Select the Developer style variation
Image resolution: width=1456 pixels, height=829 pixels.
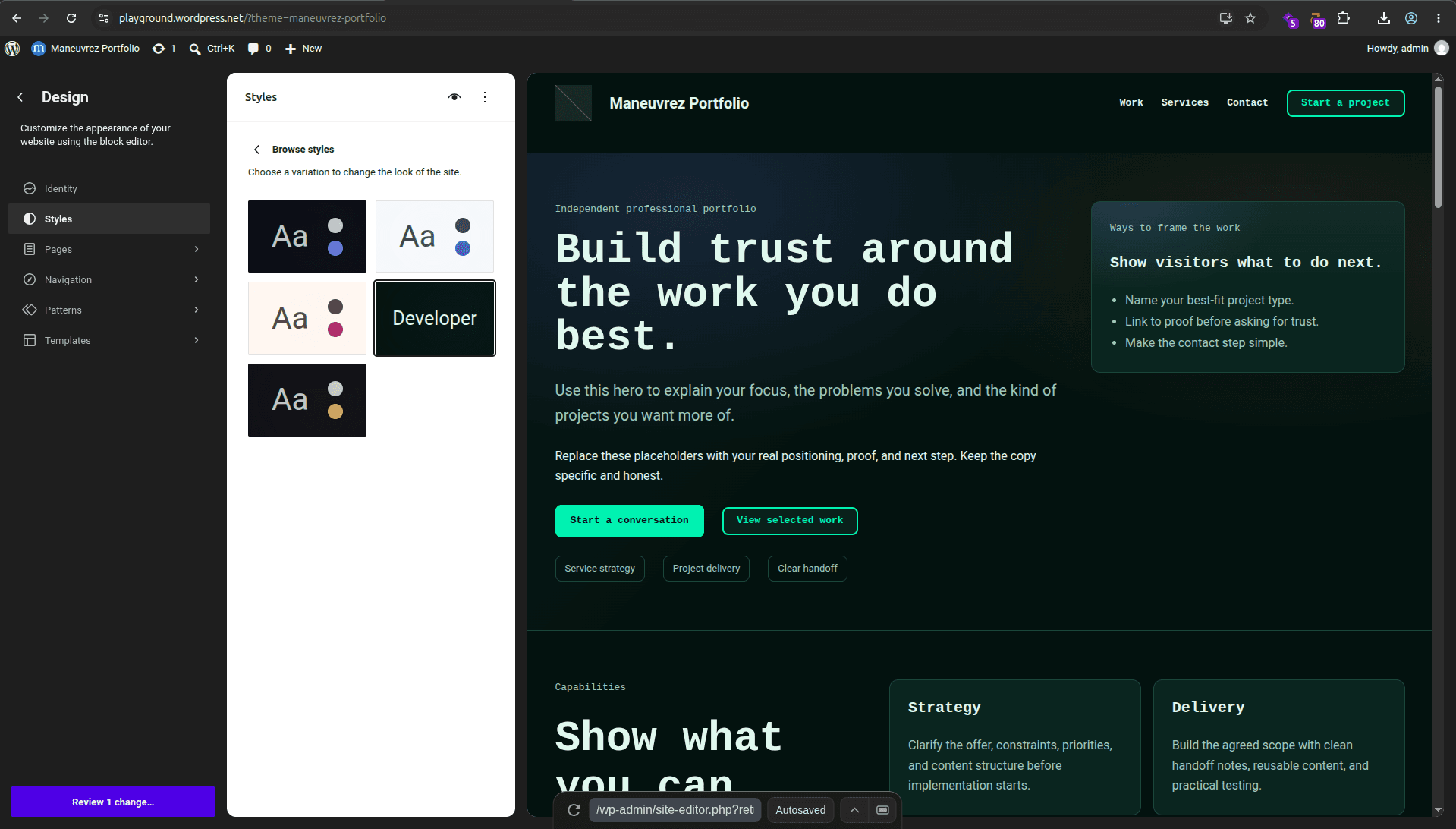(435, 318)
